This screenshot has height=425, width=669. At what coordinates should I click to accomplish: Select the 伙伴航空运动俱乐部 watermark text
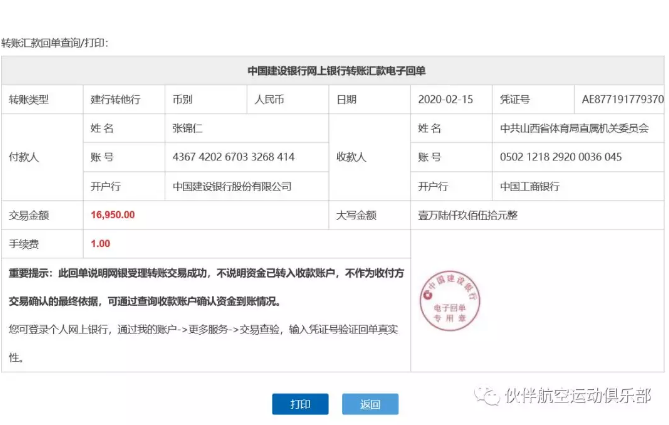click(578, 395)
